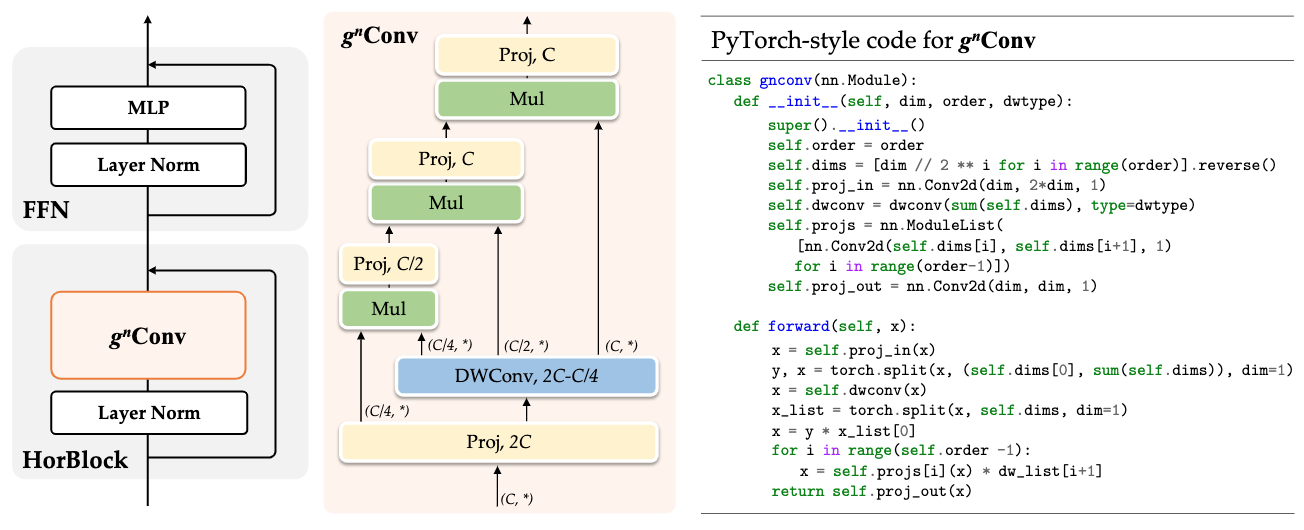Select the blue DWConv, 2C-C/4 block

pyautogui.click(x=526, y=375)
